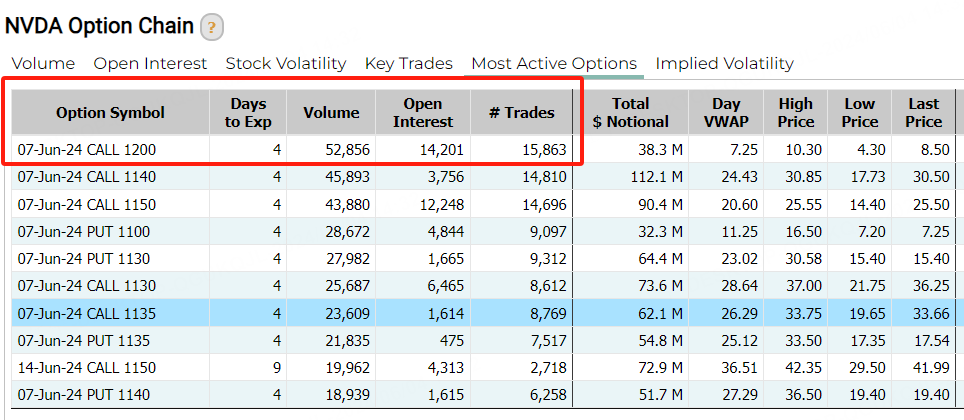Sort by Total $ Notional header
The width and height of the screenshot is (964, 420).
tap(631, 113)
